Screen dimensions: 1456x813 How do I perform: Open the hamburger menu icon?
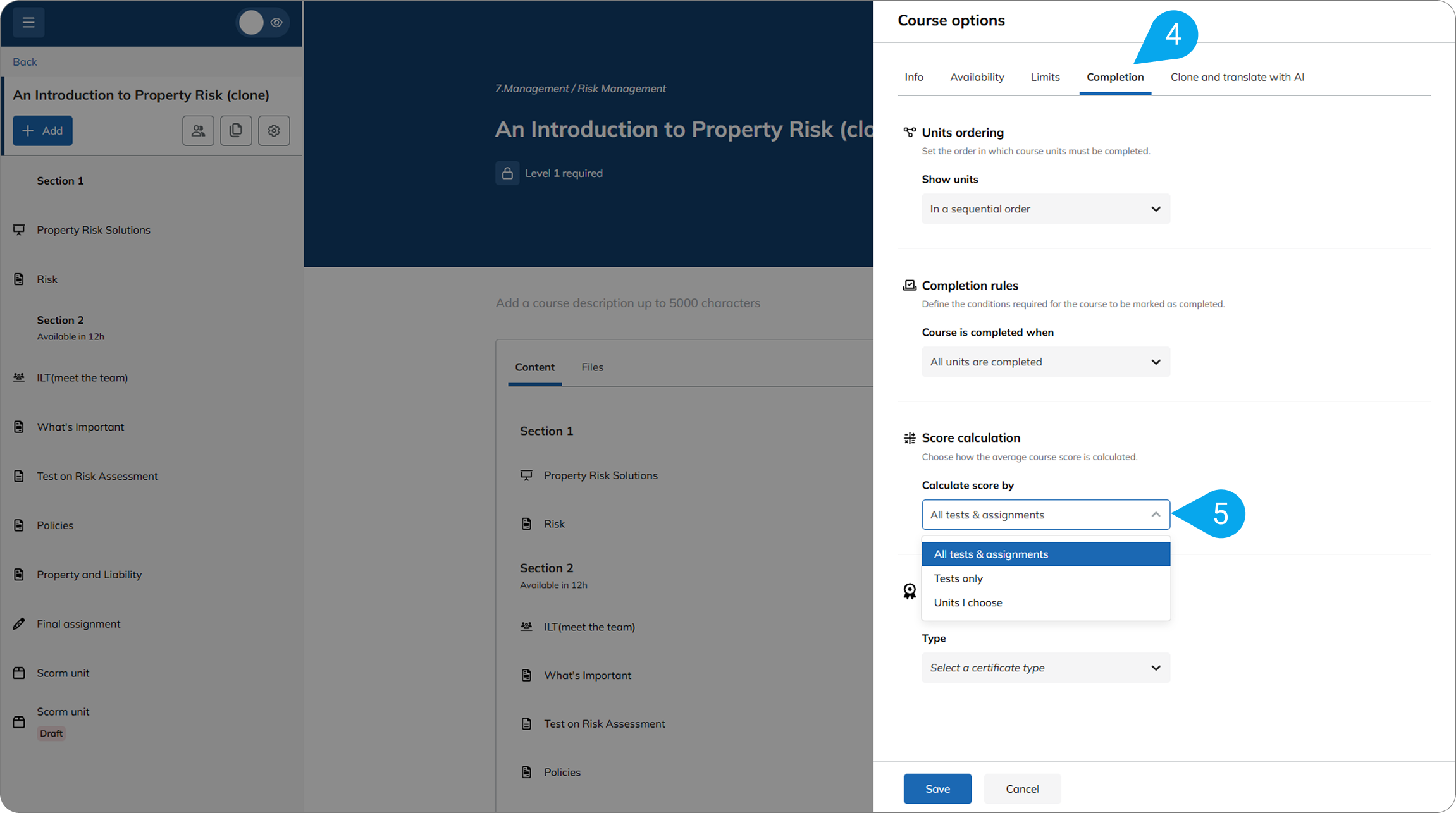[28, 23]
